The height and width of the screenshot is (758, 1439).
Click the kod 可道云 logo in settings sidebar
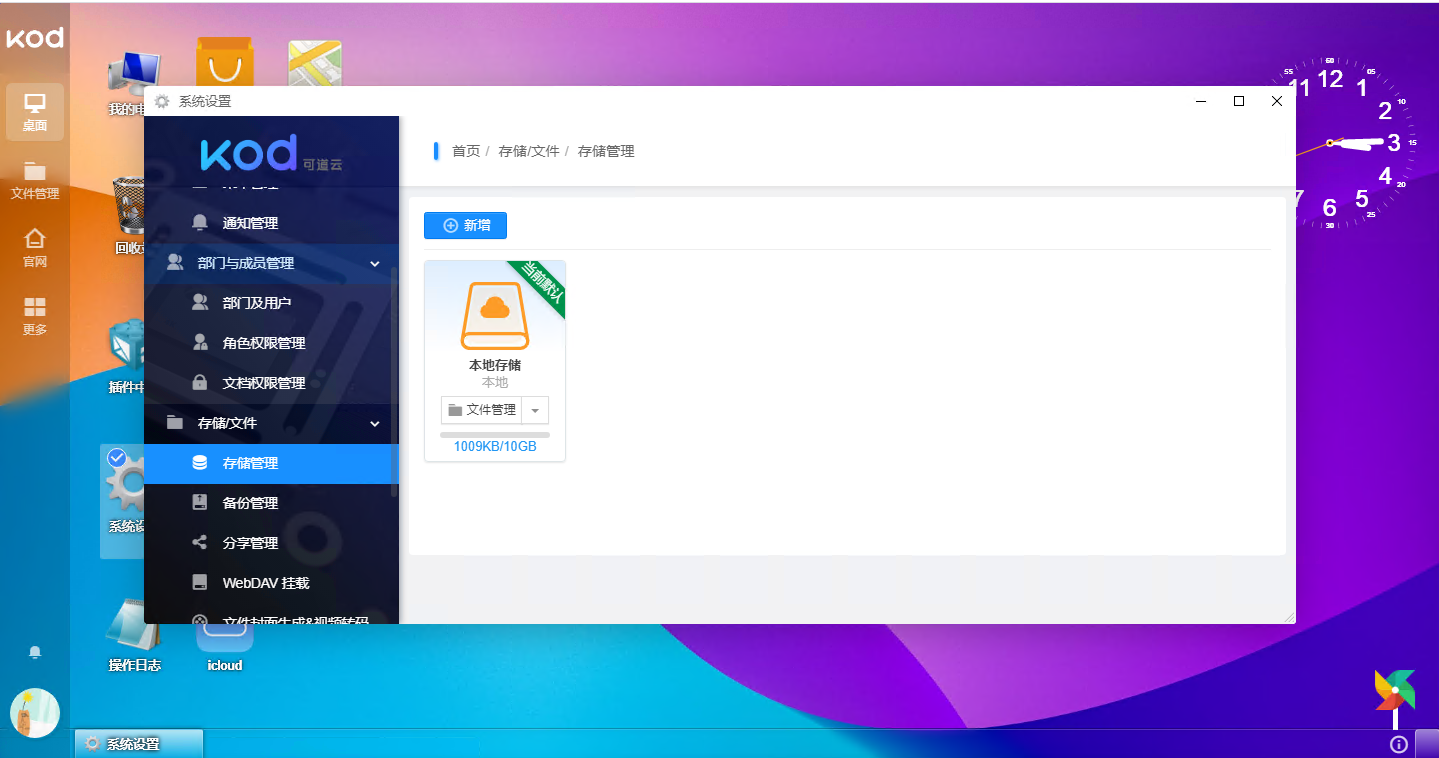pyautogui.click(x=271, y=152)
